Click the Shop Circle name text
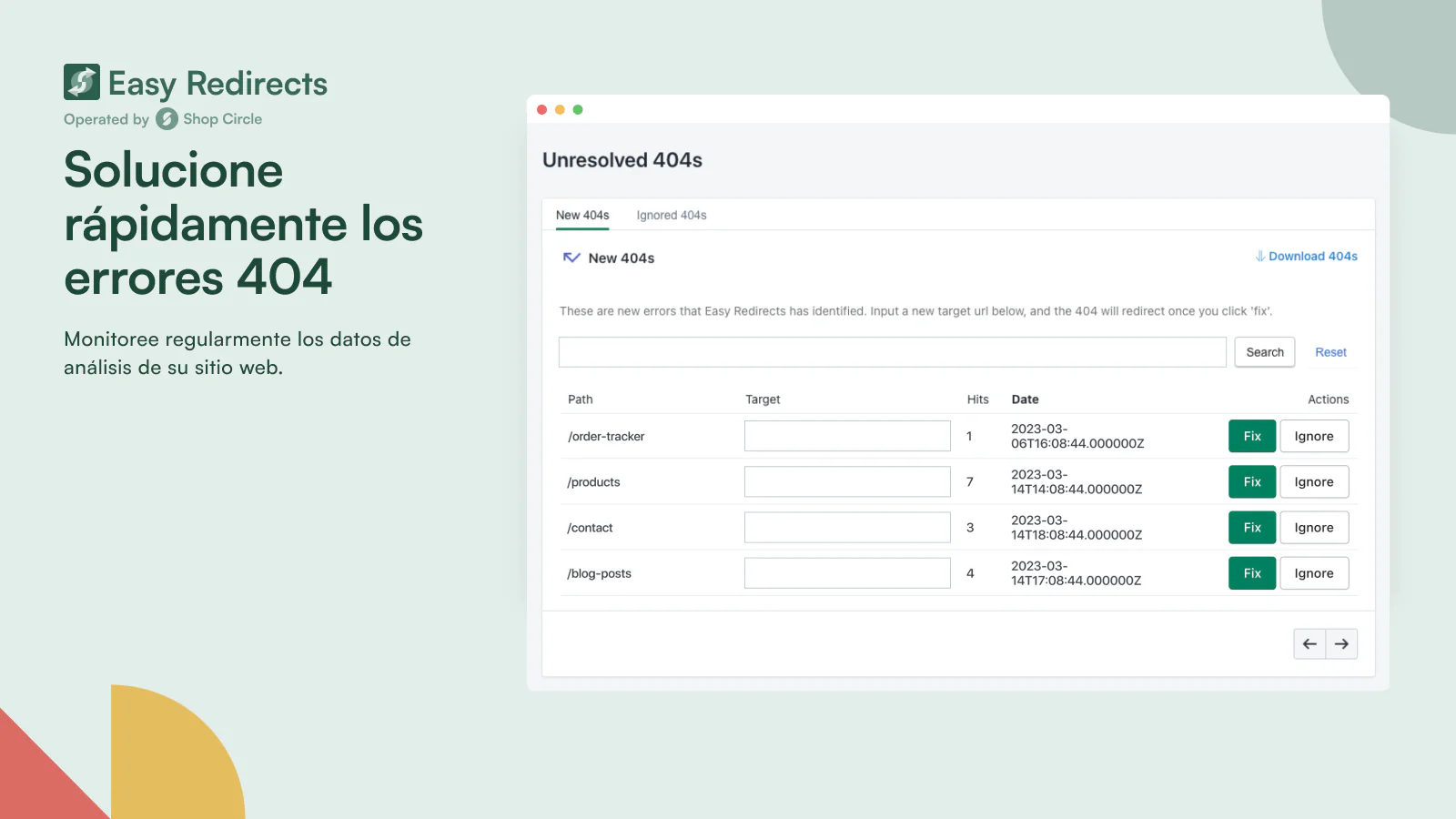Viewport: 1456px width, 819px height. click(x=222, y=119)
